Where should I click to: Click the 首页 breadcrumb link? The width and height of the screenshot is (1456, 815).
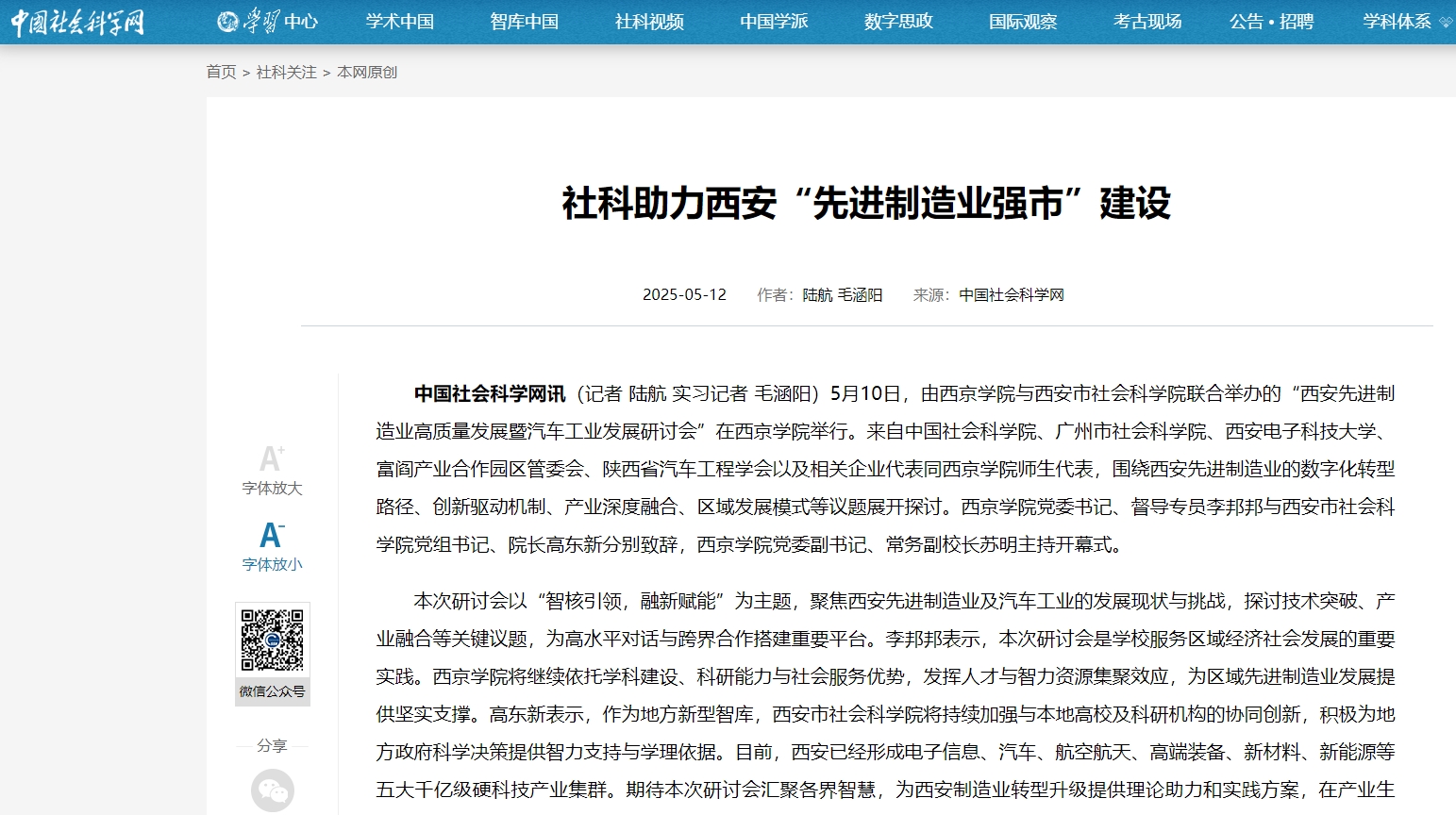pos(222,72)
